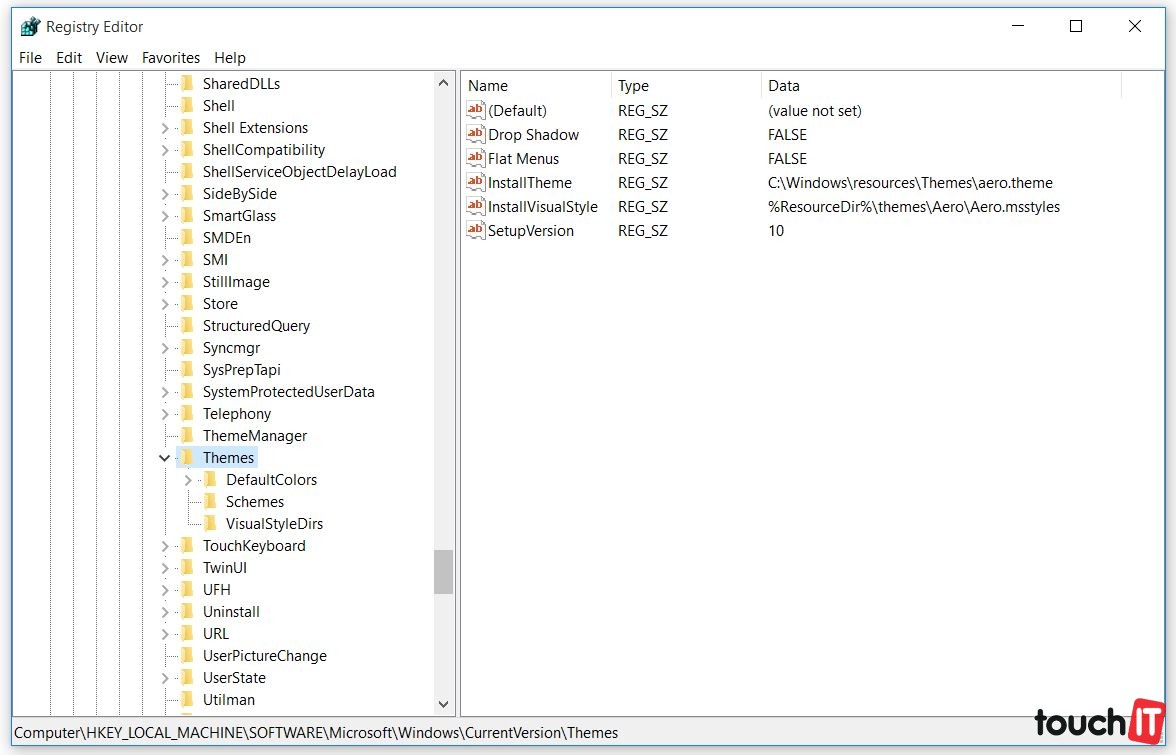Select the ThemeManager key in tree
1176x755 pixels.
[254, 436]
